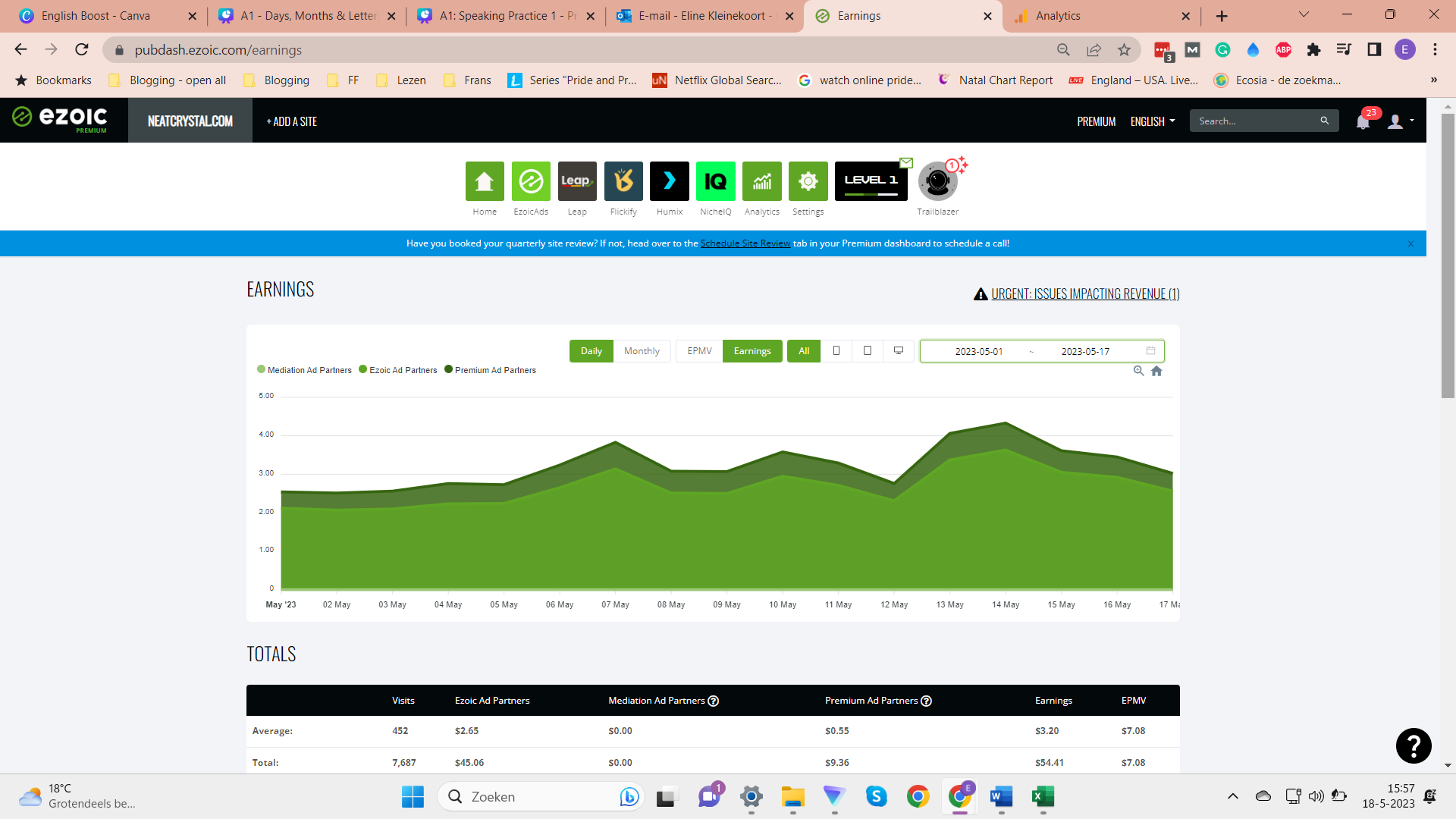Reset chart view with home icon
Image resolution: width=1456 pixels, height=819 pixels.
[x=1156, y=371]
